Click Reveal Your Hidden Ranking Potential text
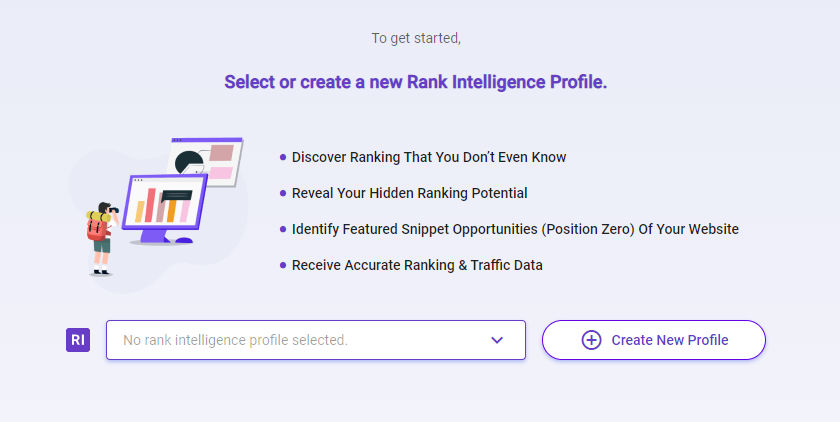Image resolution: width=840 pixels, height=422 pixels. coord(409,193)
